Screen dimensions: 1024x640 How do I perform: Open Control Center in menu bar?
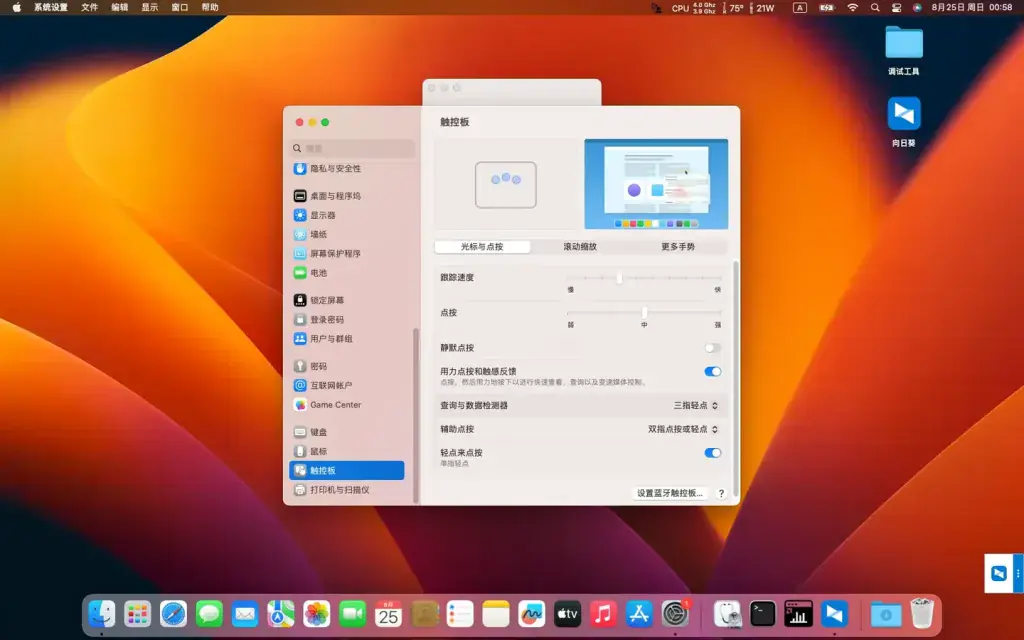(x=897, y=8)
